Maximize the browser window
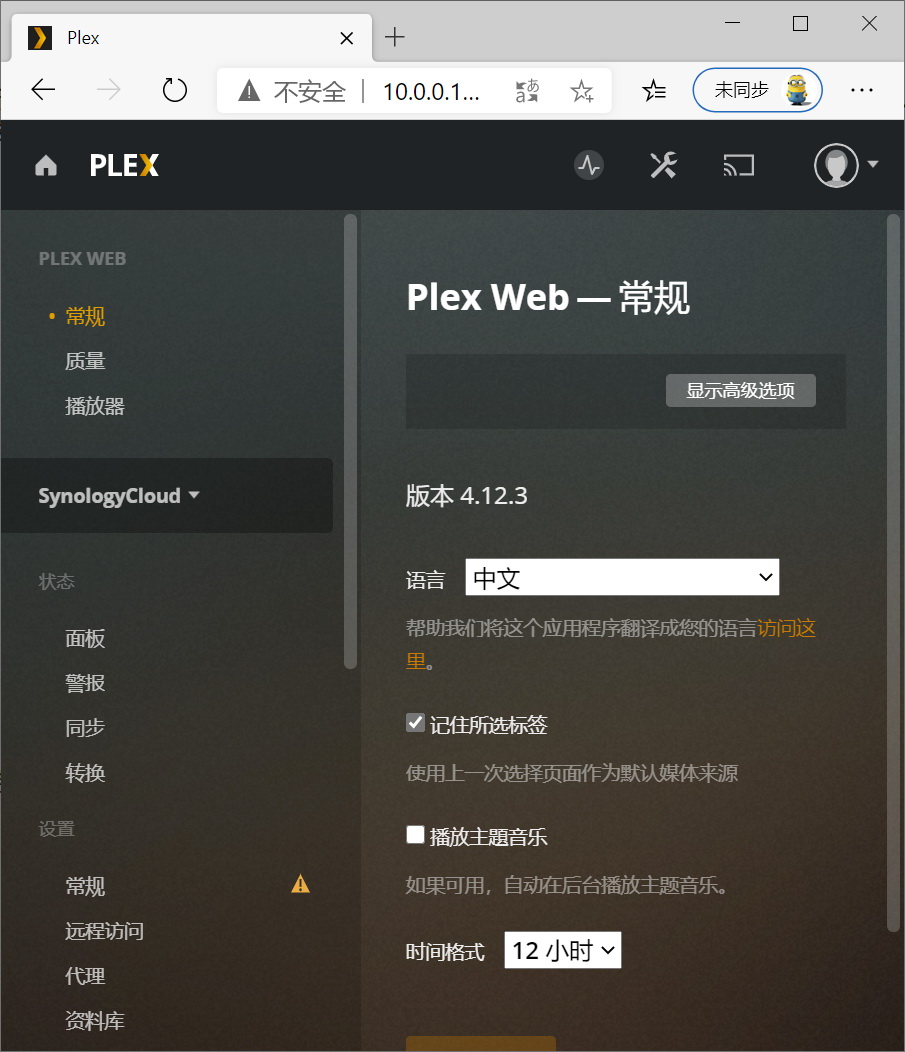This screenshot has width=905, height=1052. click(x=800, y=23)
